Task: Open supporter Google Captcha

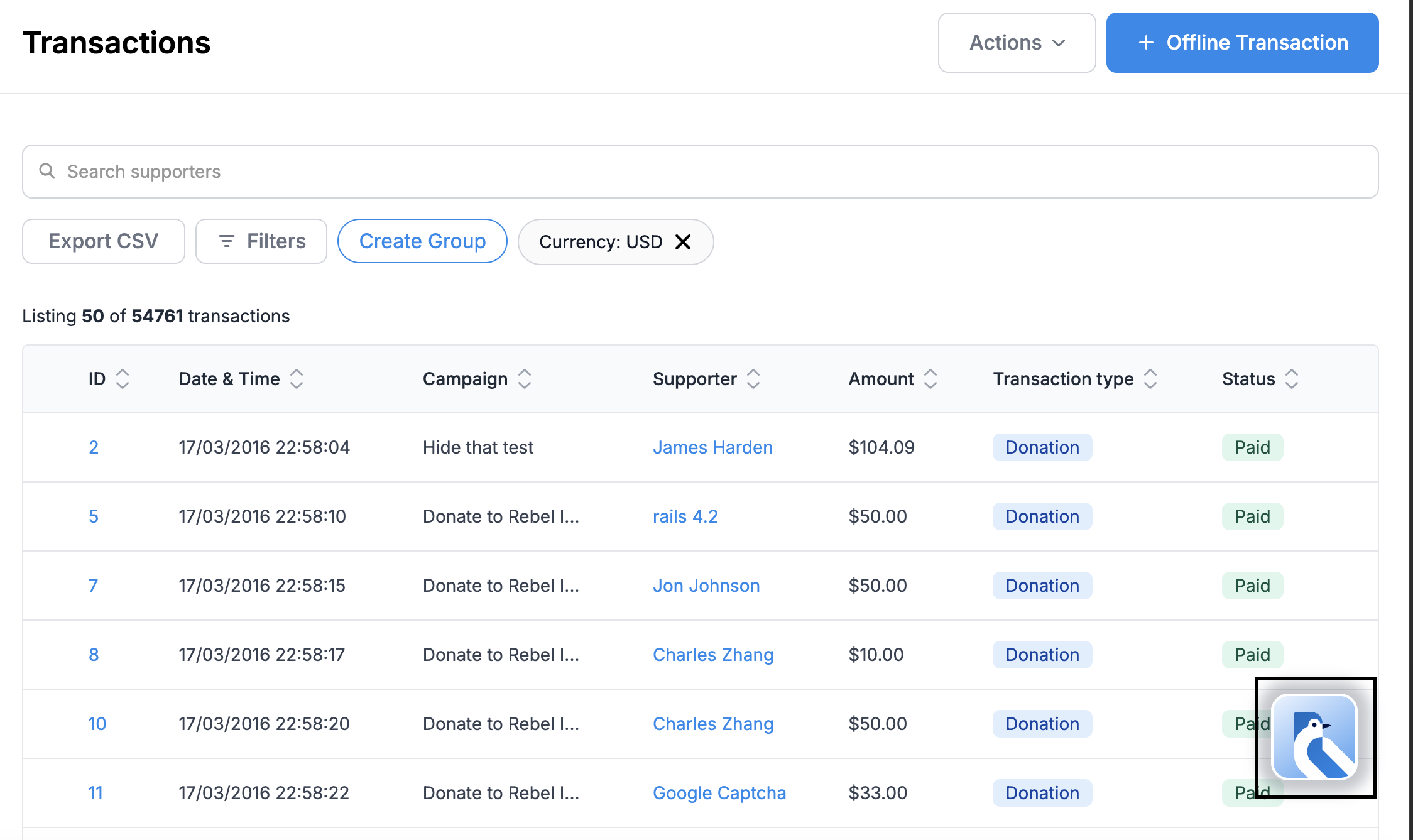Action: pos(719,793)
